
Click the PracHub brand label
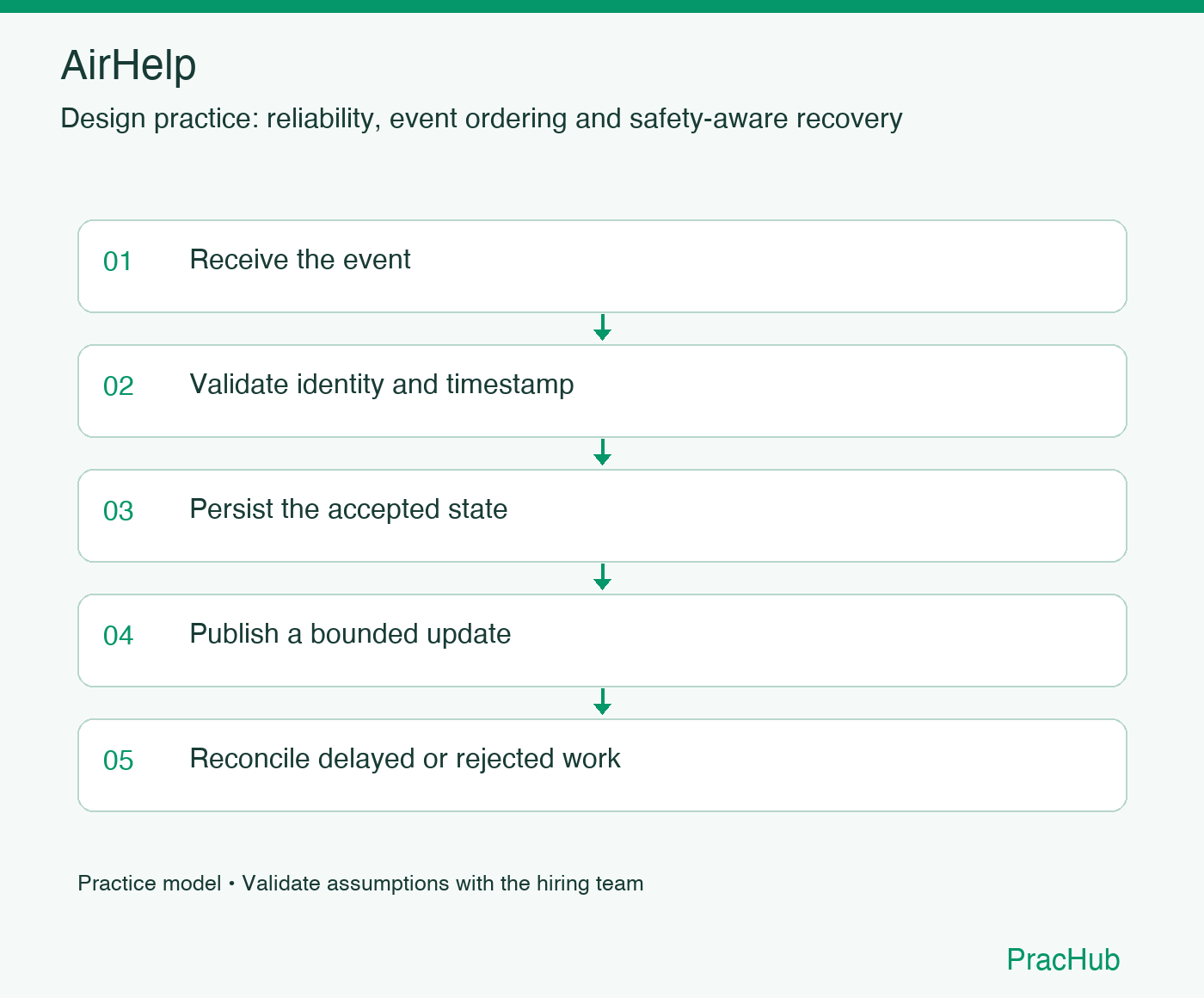point(1063,959)
